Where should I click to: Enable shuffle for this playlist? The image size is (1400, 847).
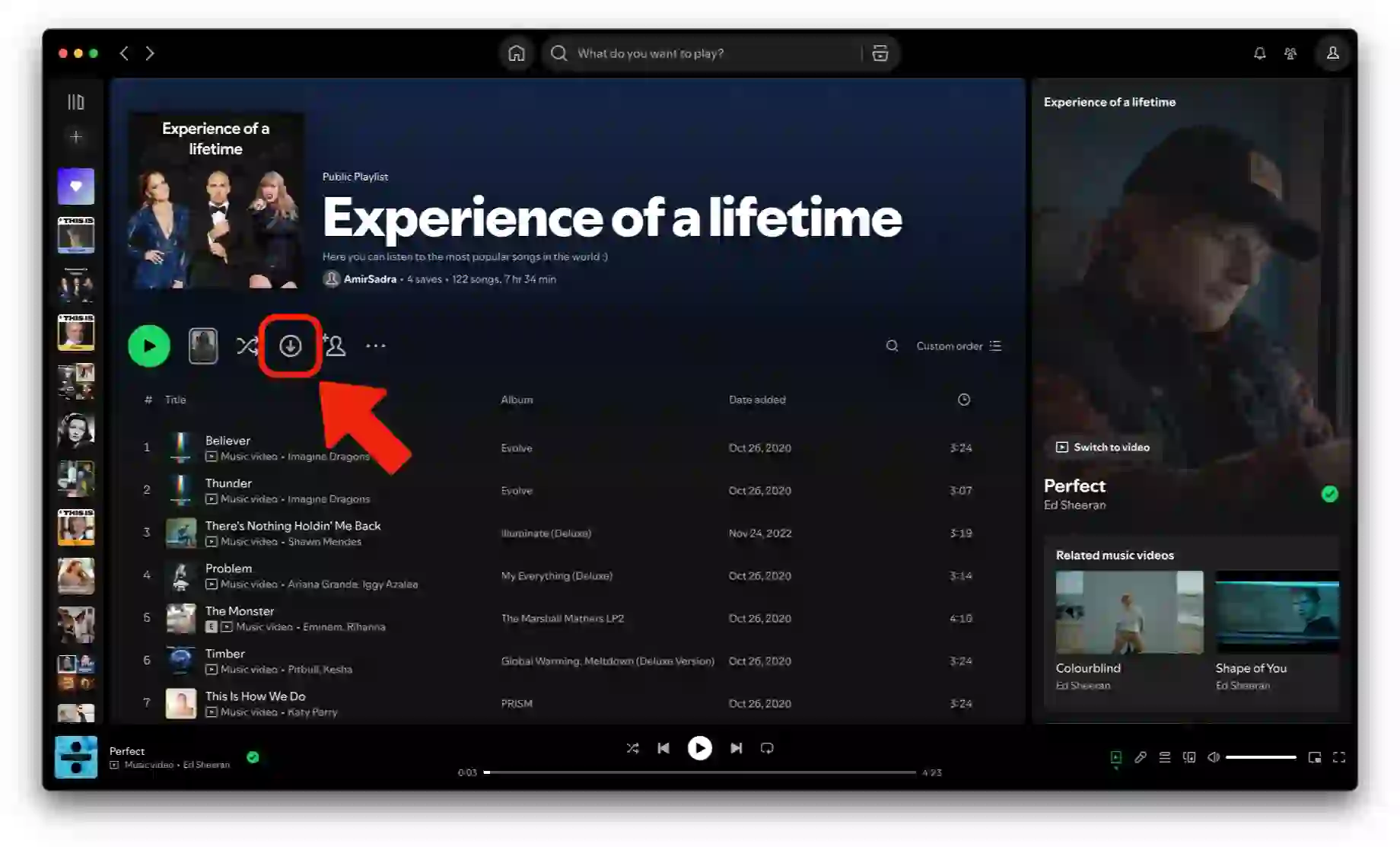pos(247,346)
